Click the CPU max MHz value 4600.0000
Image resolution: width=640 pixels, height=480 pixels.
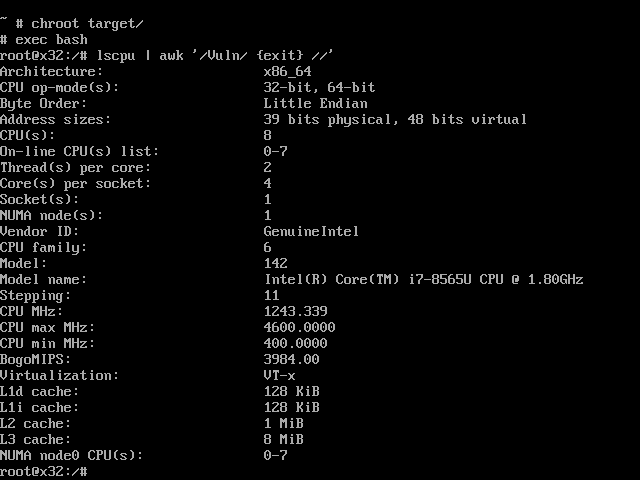point(300,327)
